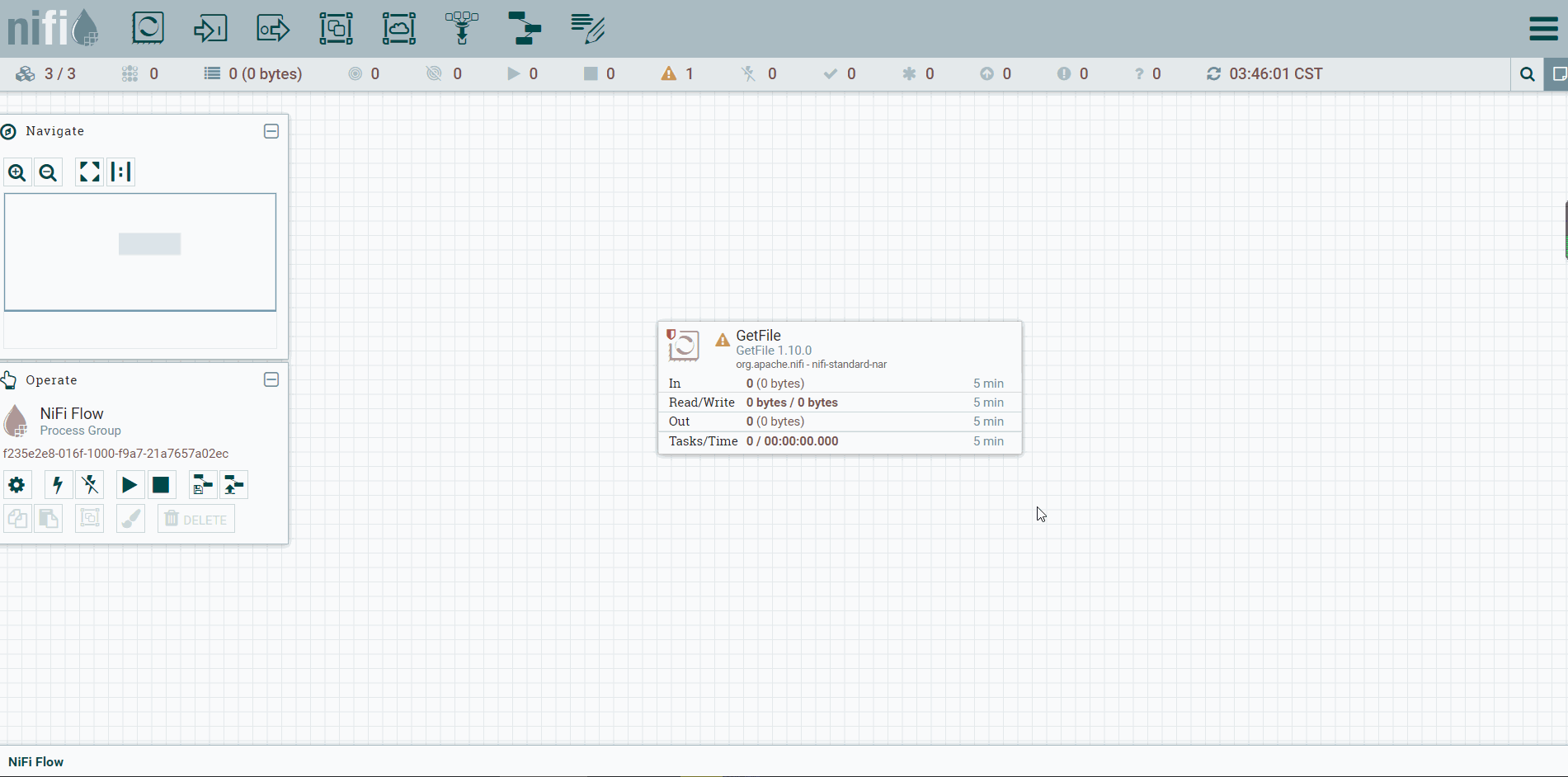1568x777 pixels.
Task: Fit the flow to screen
Action: click(89, 172)
